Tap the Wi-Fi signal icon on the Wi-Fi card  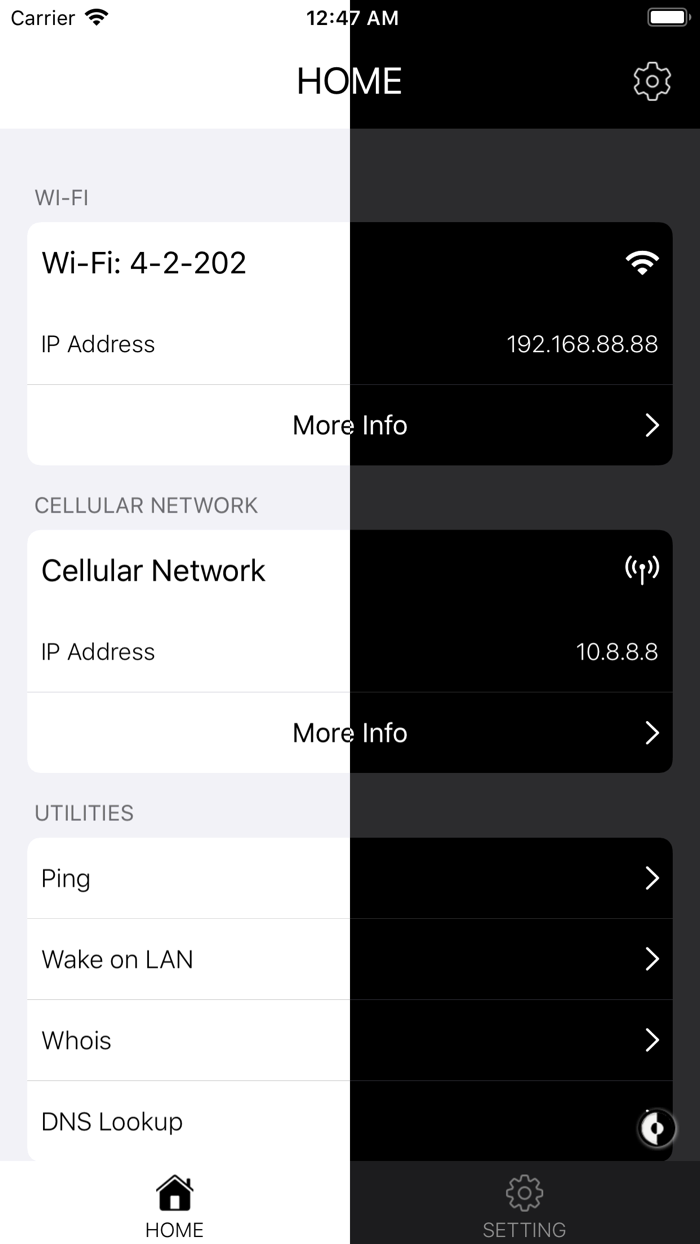coord(641,261)
